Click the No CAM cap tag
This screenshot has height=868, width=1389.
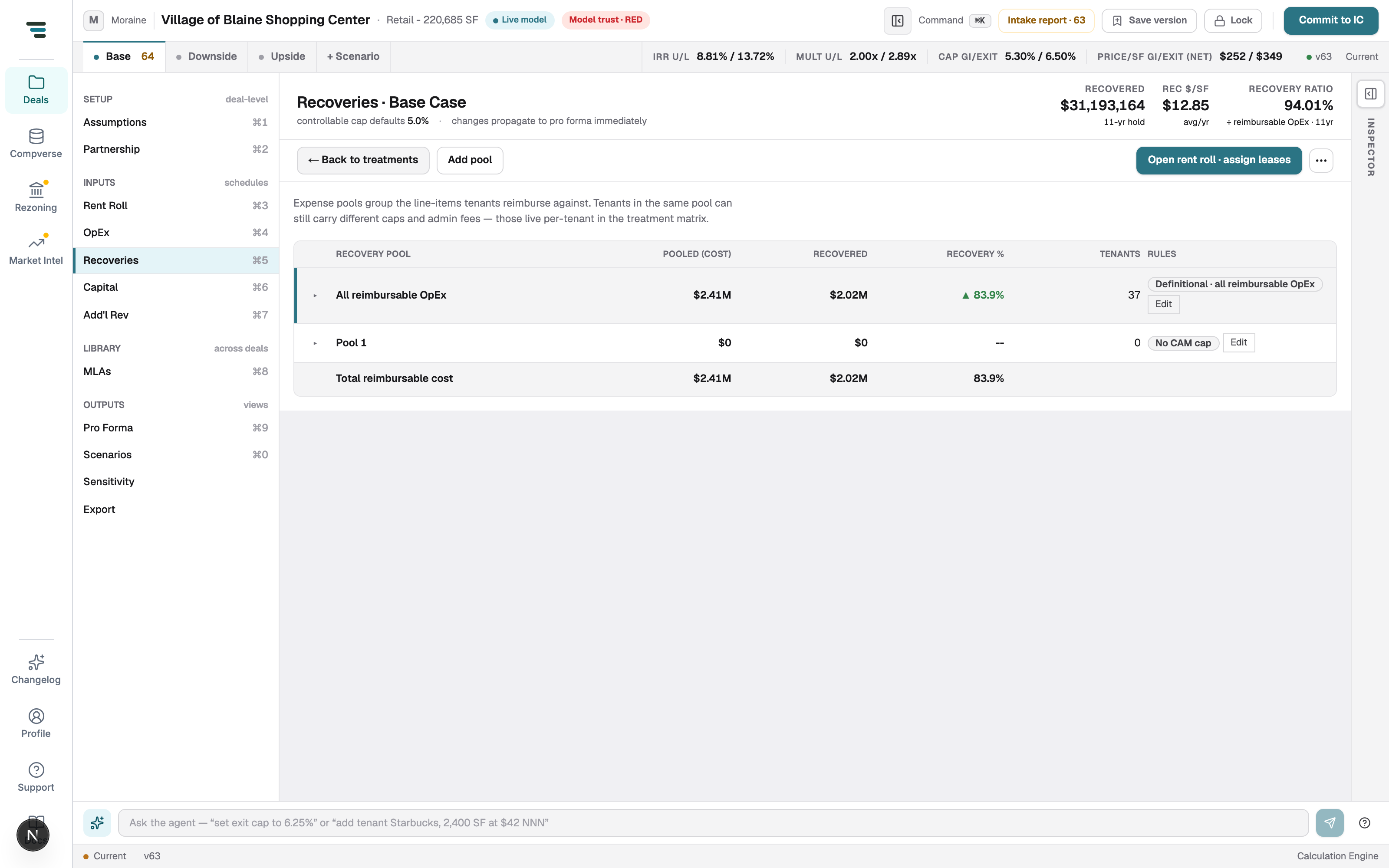[1183, 343]
